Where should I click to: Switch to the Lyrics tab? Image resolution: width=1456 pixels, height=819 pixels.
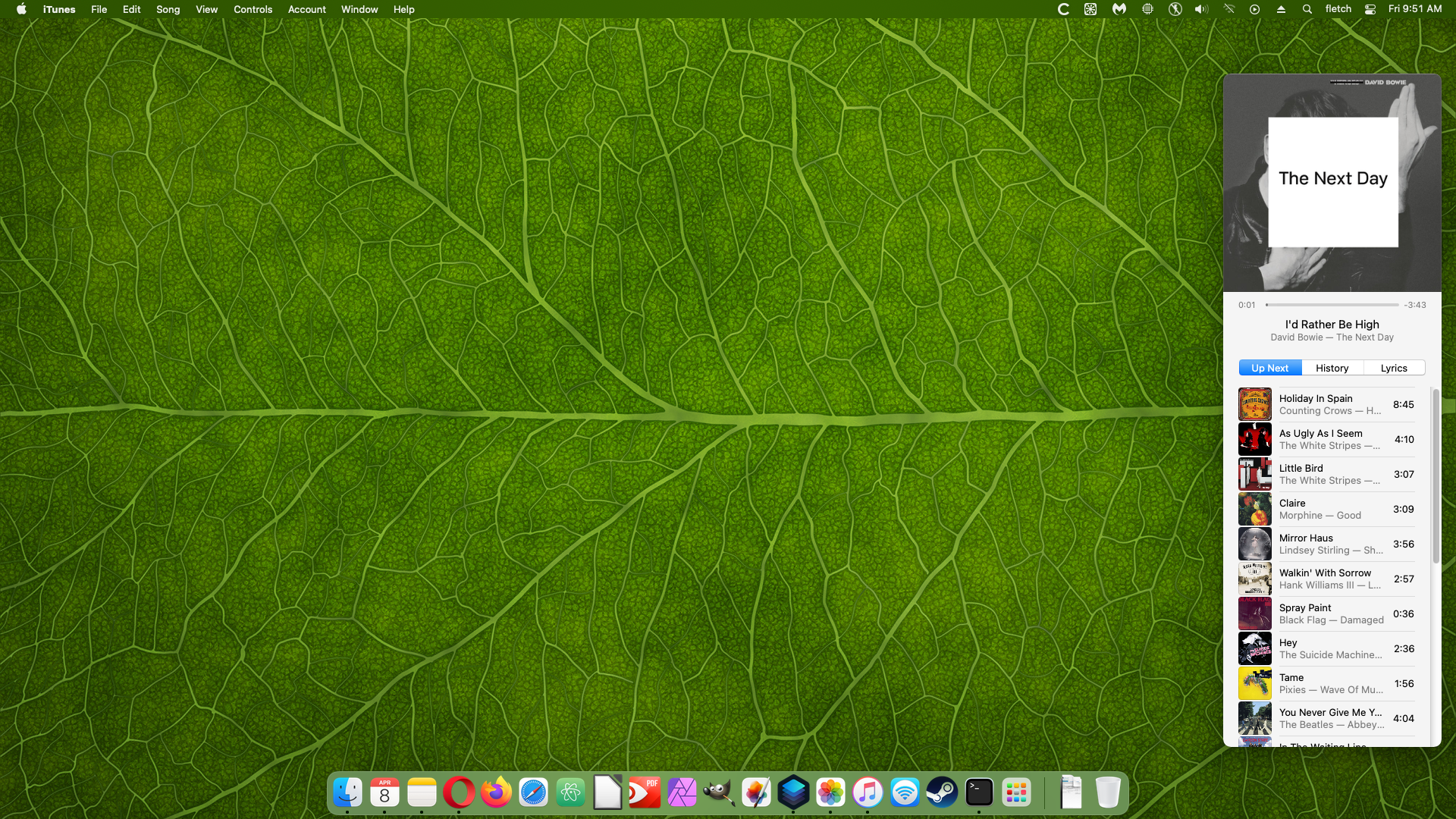pos(1394,368)
